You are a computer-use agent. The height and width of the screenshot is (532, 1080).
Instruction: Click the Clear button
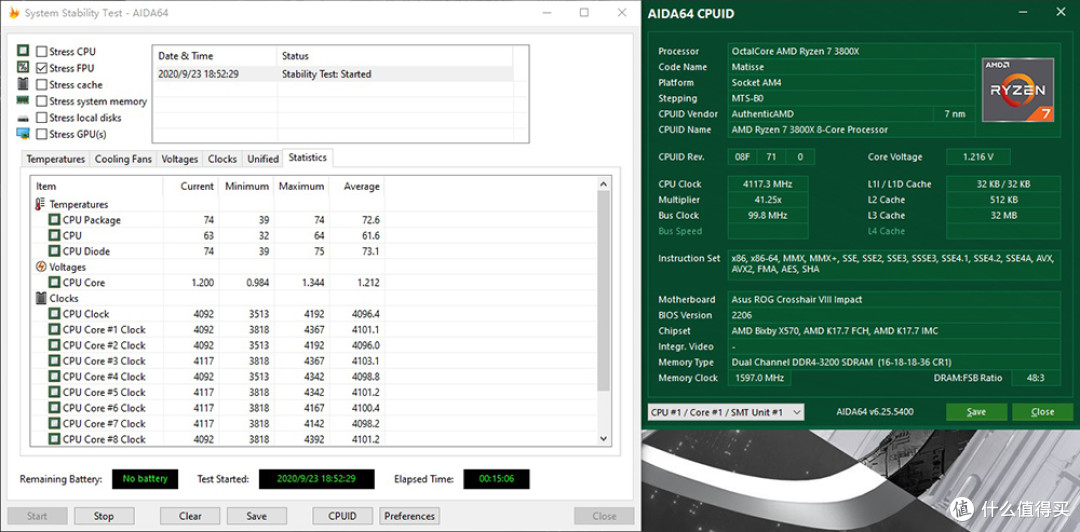(190, 516)
